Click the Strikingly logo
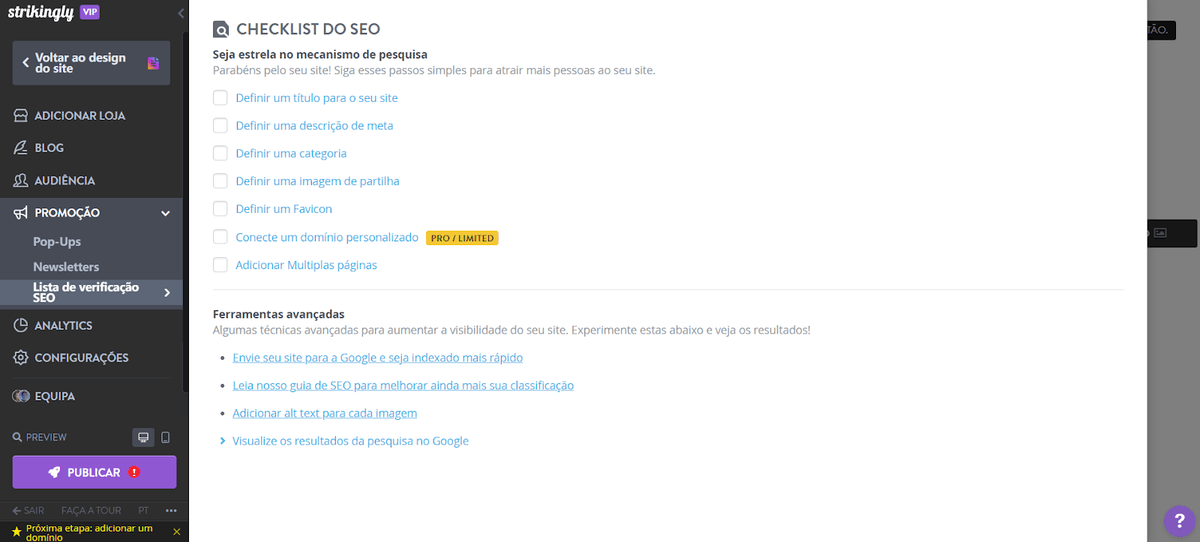 (41, 13)
